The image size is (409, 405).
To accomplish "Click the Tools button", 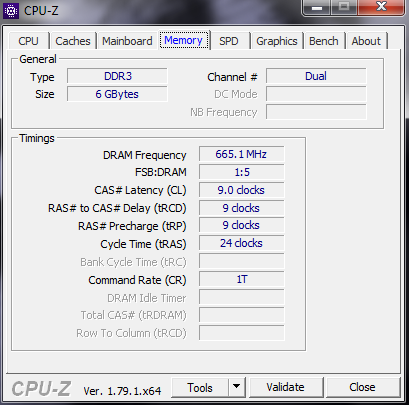I will pos(200,387).
